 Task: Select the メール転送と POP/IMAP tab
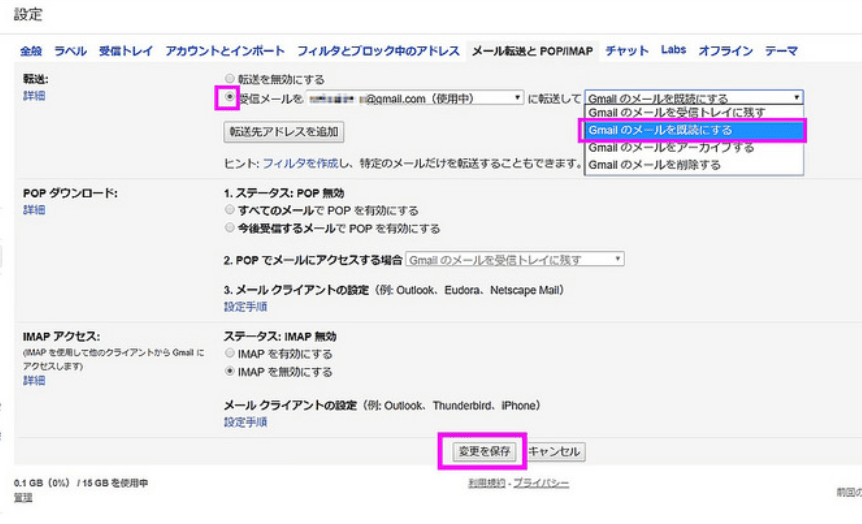(x=533, y=51)
